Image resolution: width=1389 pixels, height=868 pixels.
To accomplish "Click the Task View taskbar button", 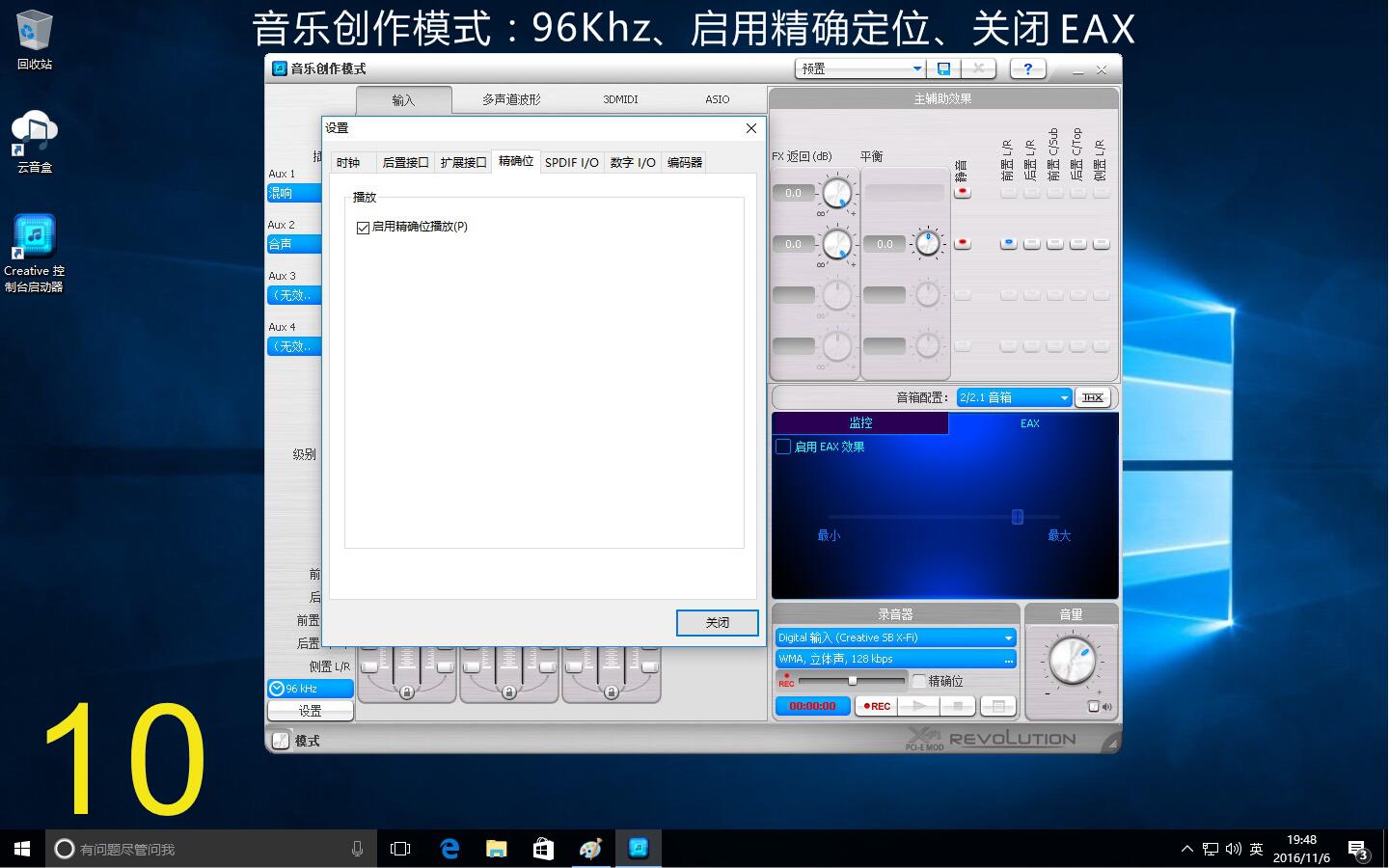I will 400,849.
